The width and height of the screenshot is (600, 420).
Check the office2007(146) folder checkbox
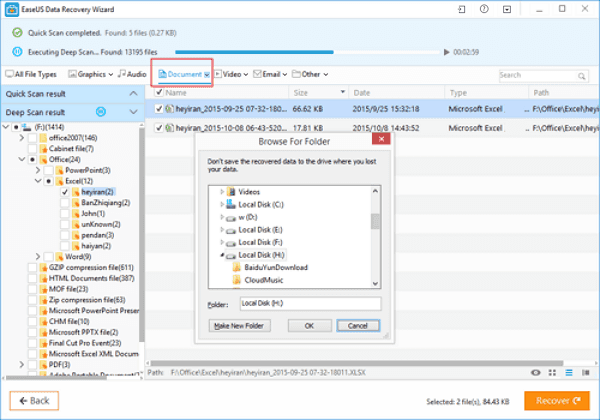33,138
